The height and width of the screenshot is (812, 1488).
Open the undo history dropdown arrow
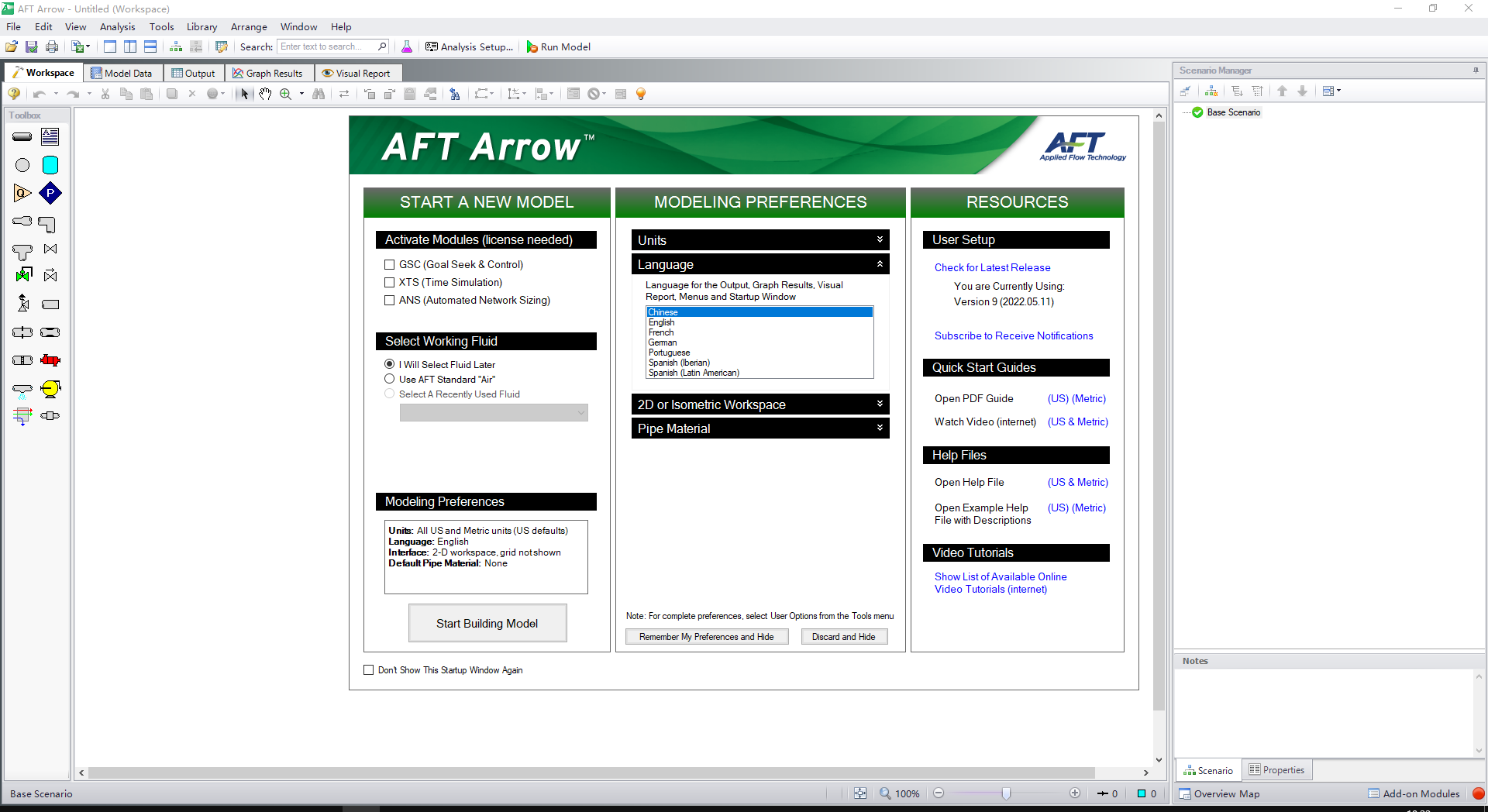tap(56, 94)
